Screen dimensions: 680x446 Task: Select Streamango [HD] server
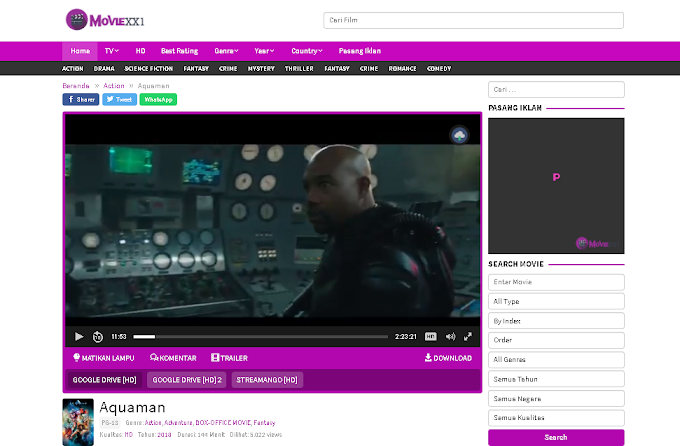pyautogui.click(x=267, y=380)
